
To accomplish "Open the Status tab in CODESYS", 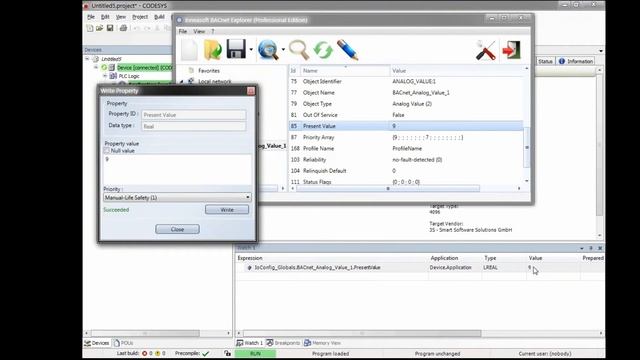I will click(x=545, y=61).
